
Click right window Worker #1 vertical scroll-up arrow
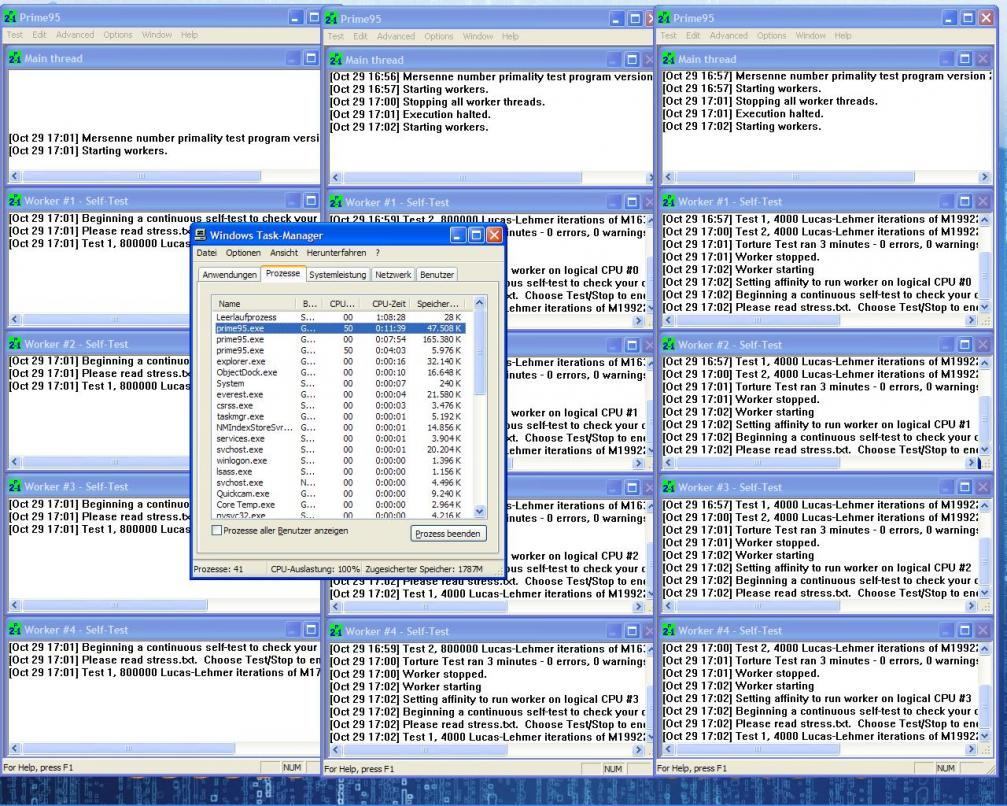985,220
